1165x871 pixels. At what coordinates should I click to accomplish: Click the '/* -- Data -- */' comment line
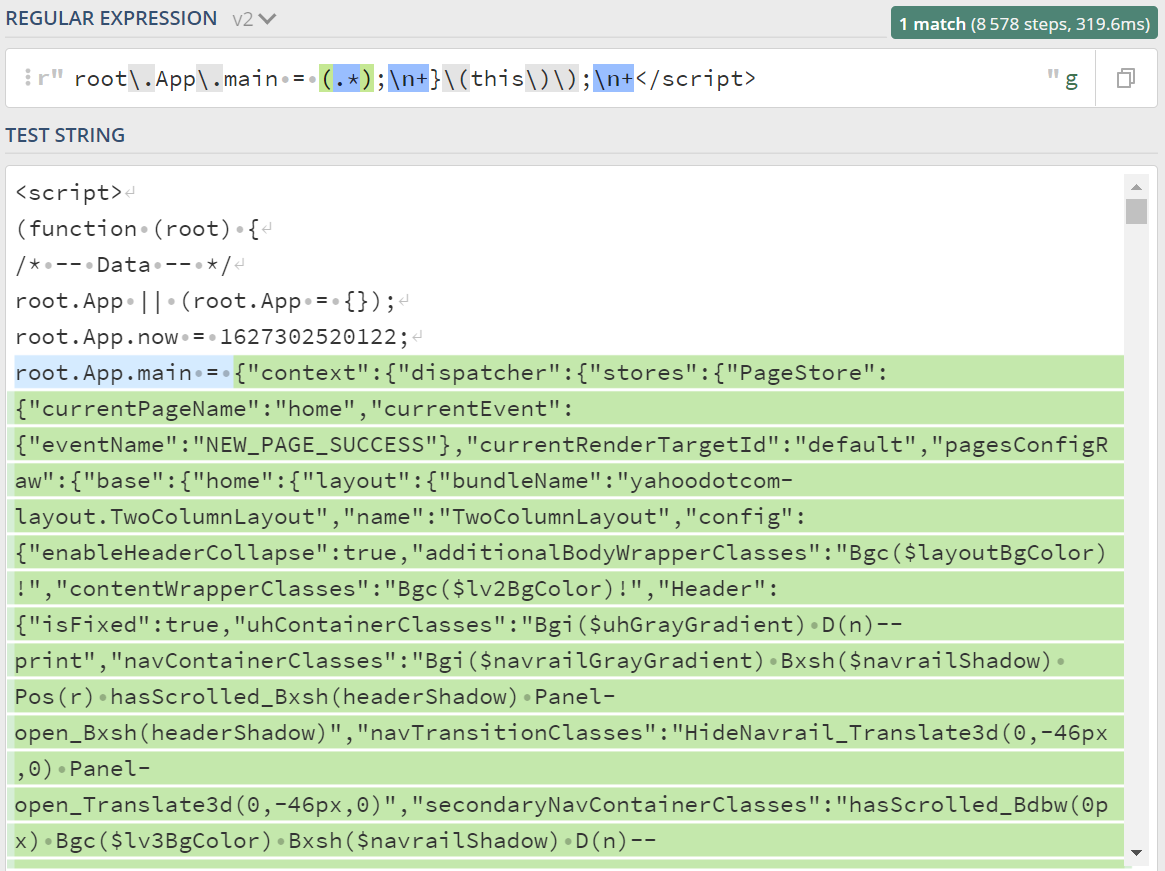click(x=123, y=265)
